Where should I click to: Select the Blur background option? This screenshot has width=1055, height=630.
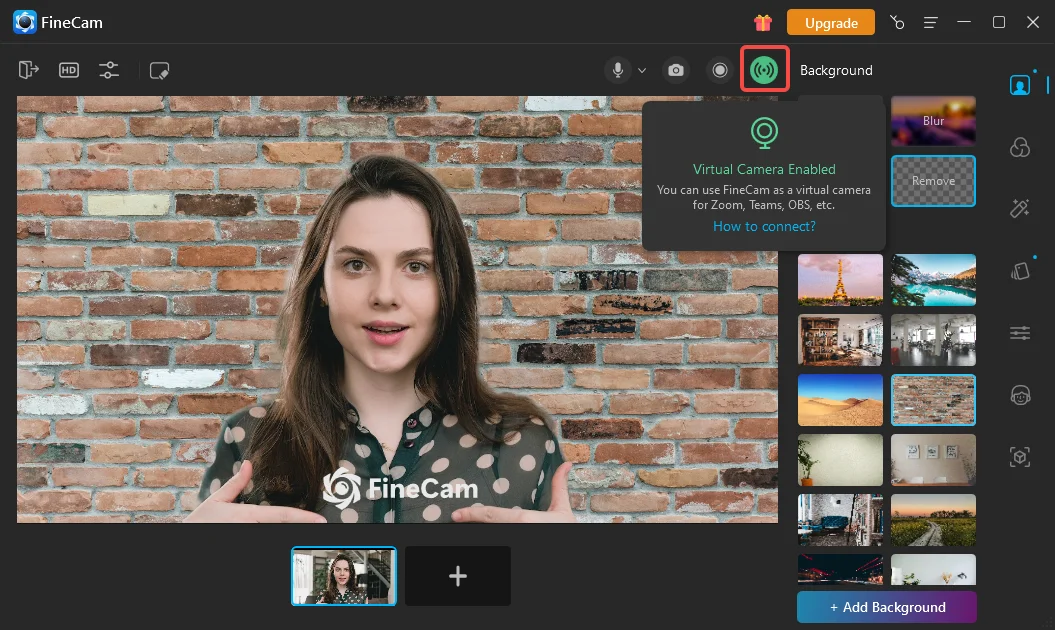(933, 121)
